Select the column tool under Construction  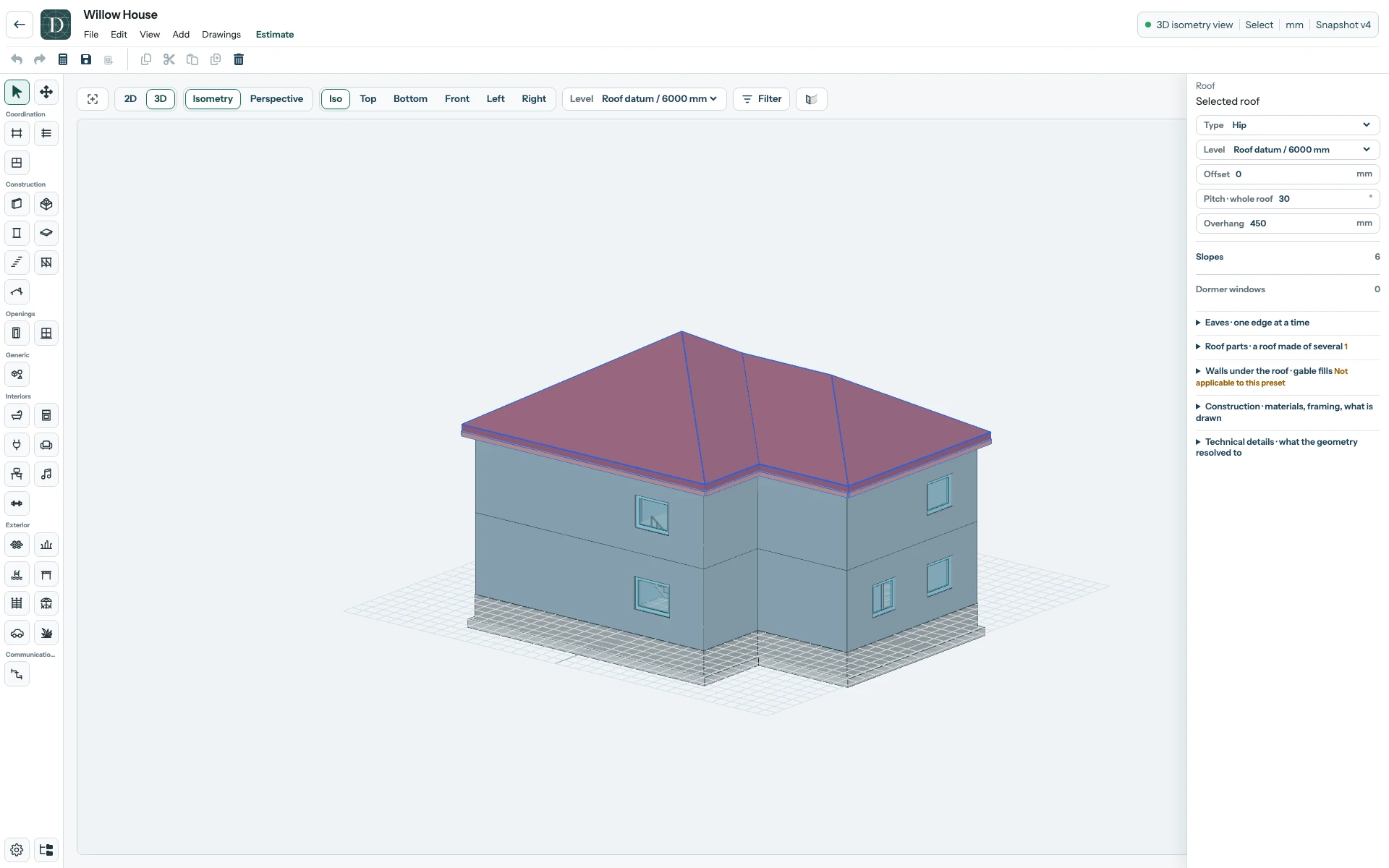17,233
